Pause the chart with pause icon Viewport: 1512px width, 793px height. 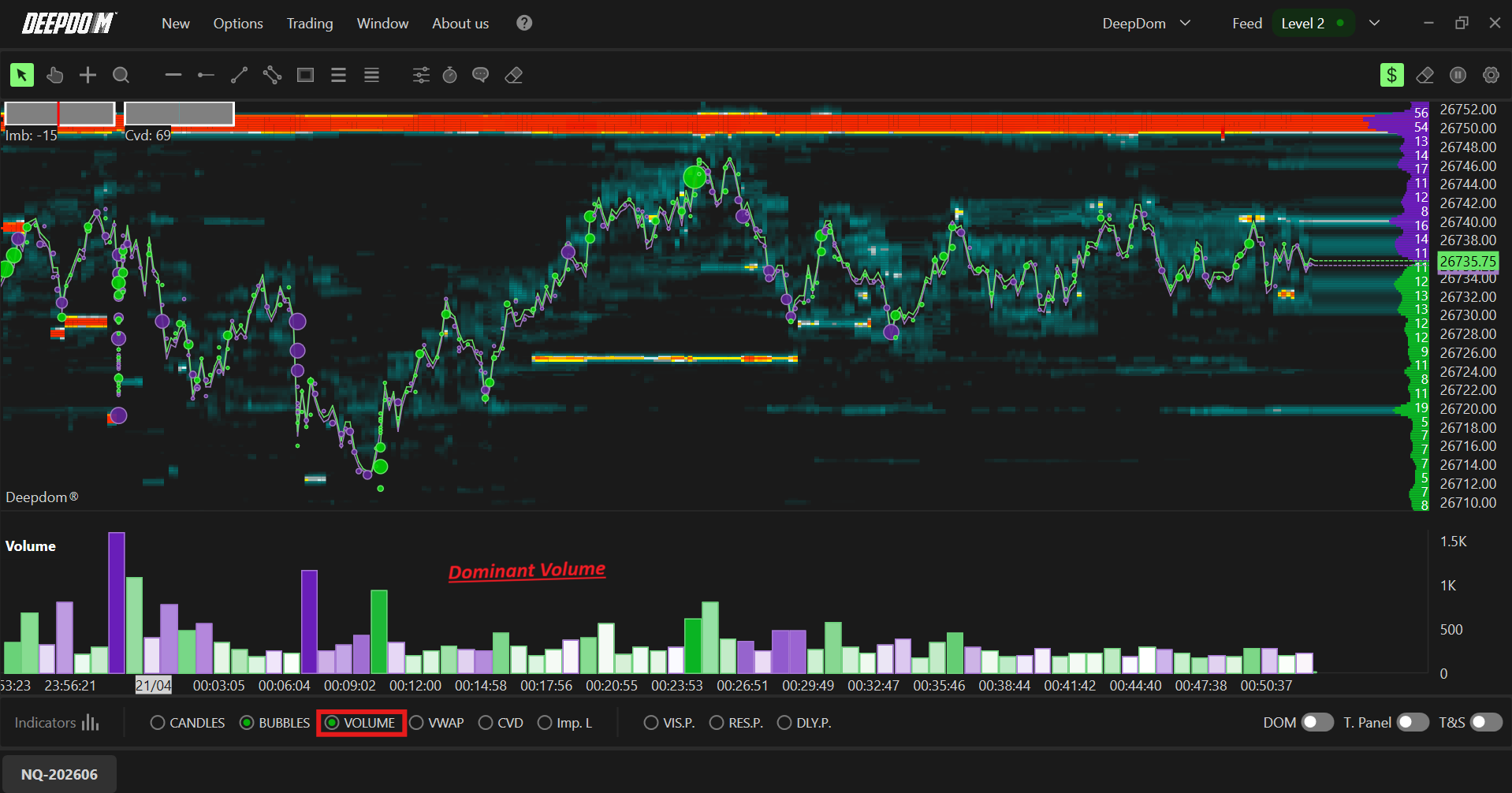coord(1458,75)
